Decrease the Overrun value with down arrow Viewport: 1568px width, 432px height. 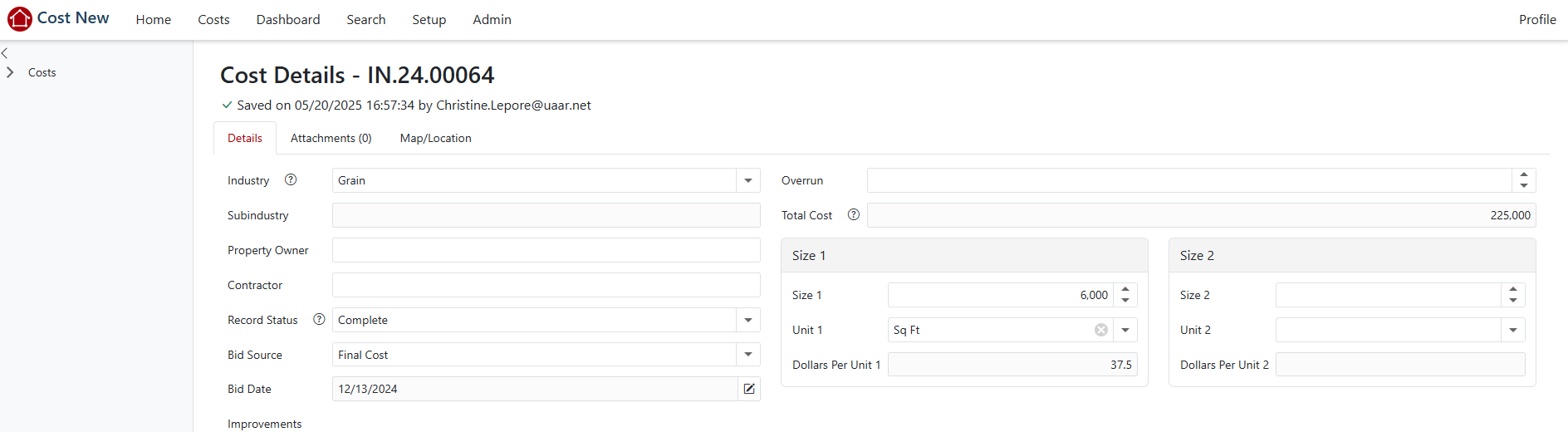coord(1524,185)
